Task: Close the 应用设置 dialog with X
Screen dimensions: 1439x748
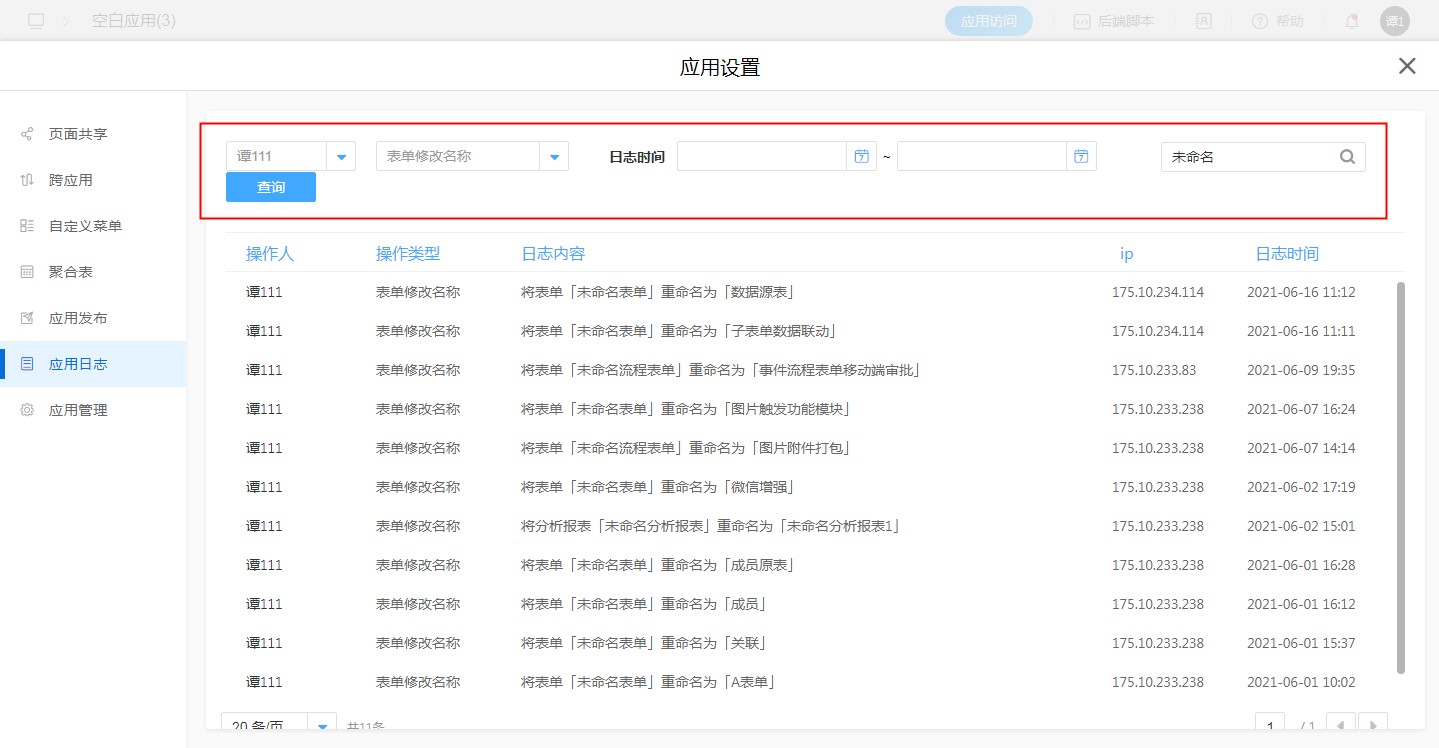Action: 1407,66
